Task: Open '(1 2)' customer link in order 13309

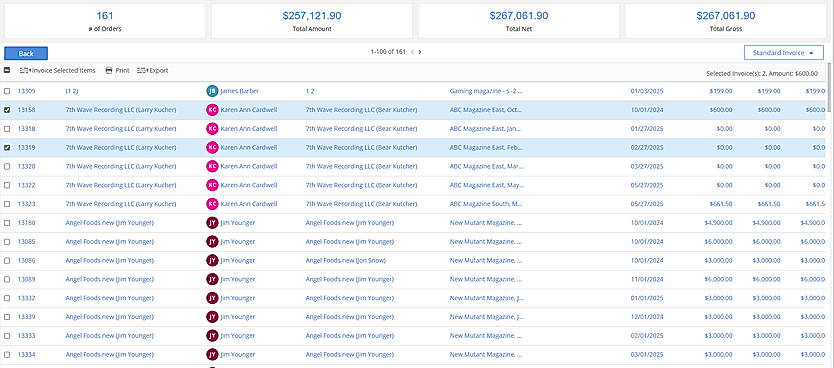Action: pos(72,91)
